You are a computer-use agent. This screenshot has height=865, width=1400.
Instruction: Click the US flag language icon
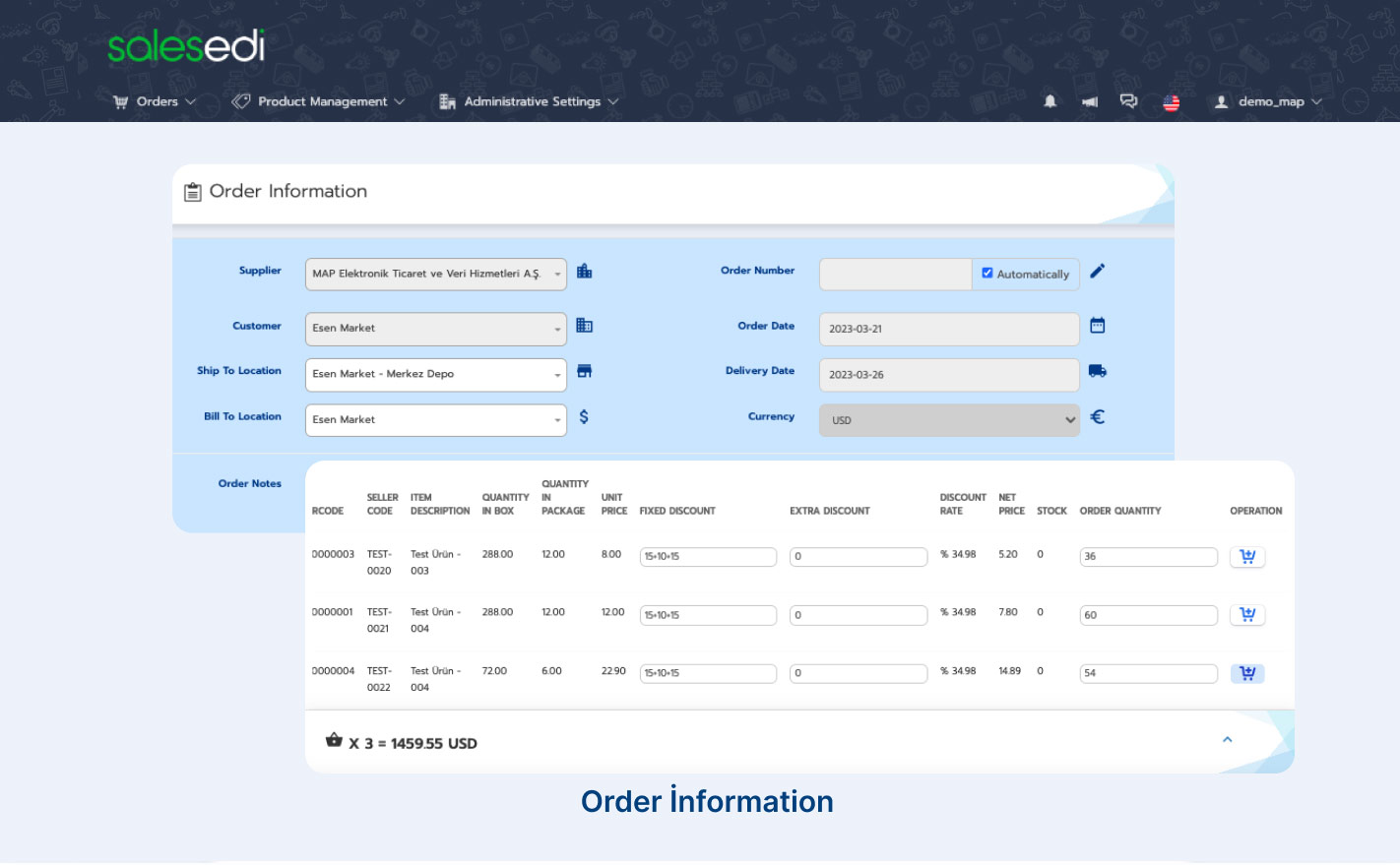1171,102
